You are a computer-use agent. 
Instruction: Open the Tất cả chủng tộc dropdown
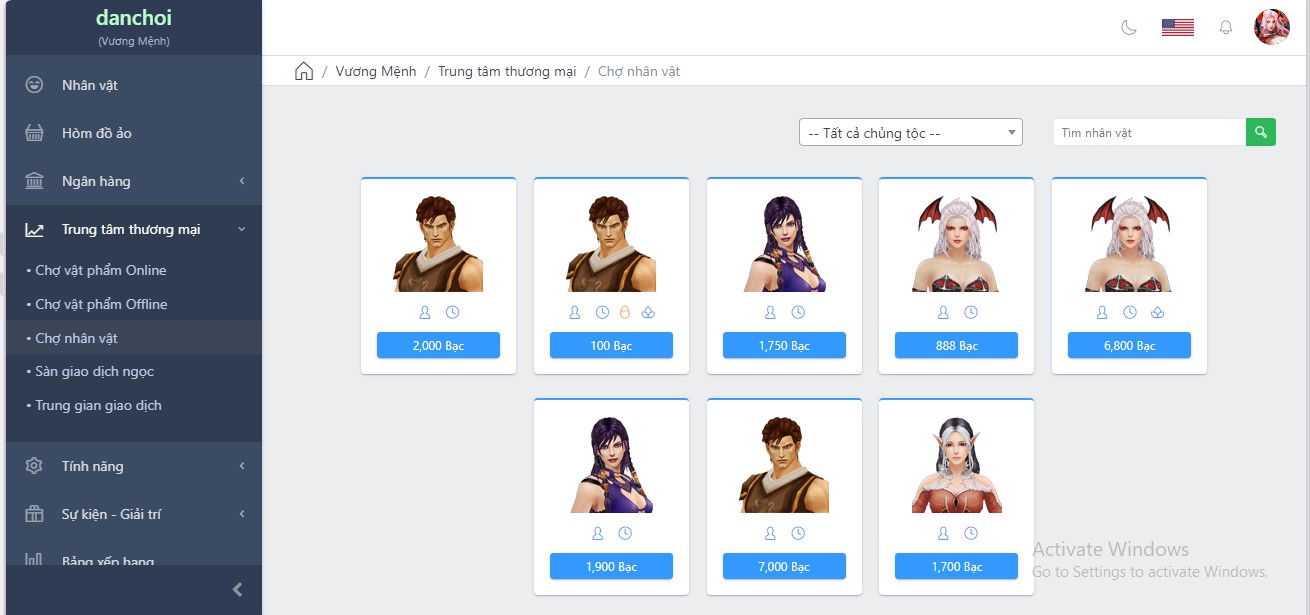(910, 133)
